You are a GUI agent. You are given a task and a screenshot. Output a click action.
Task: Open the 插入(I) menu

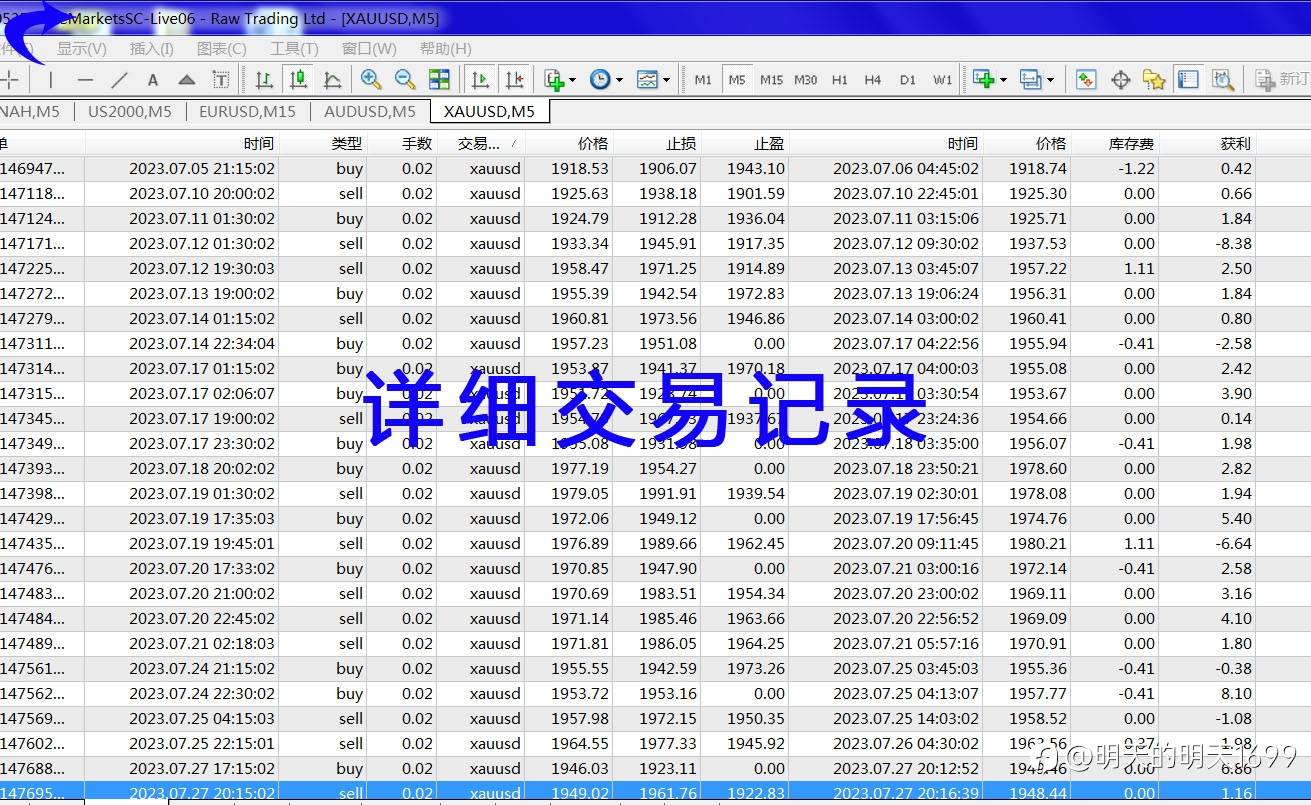(151, 48)
